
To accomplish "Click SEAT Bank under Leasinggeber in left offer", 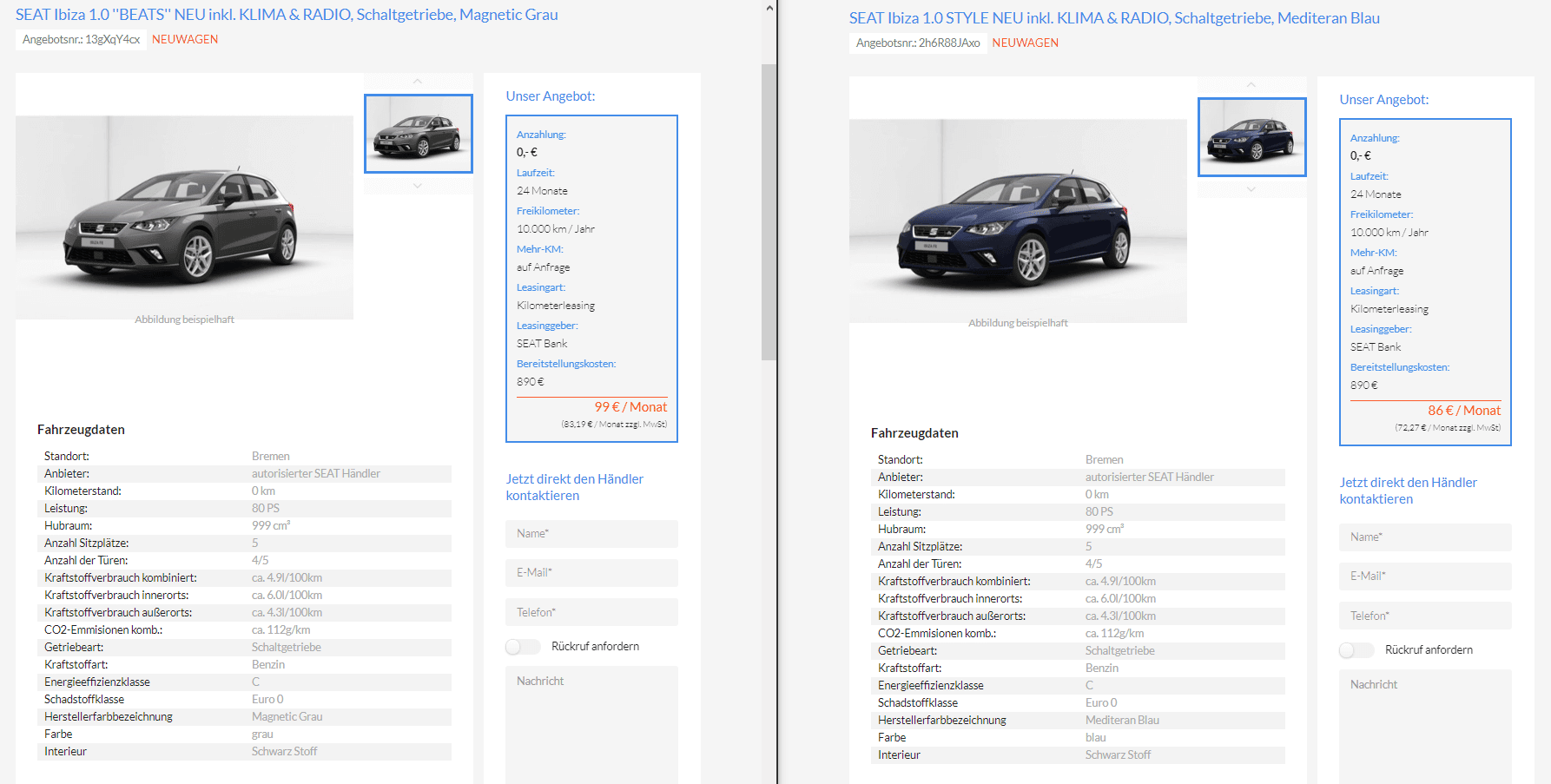I will [542, 344].
